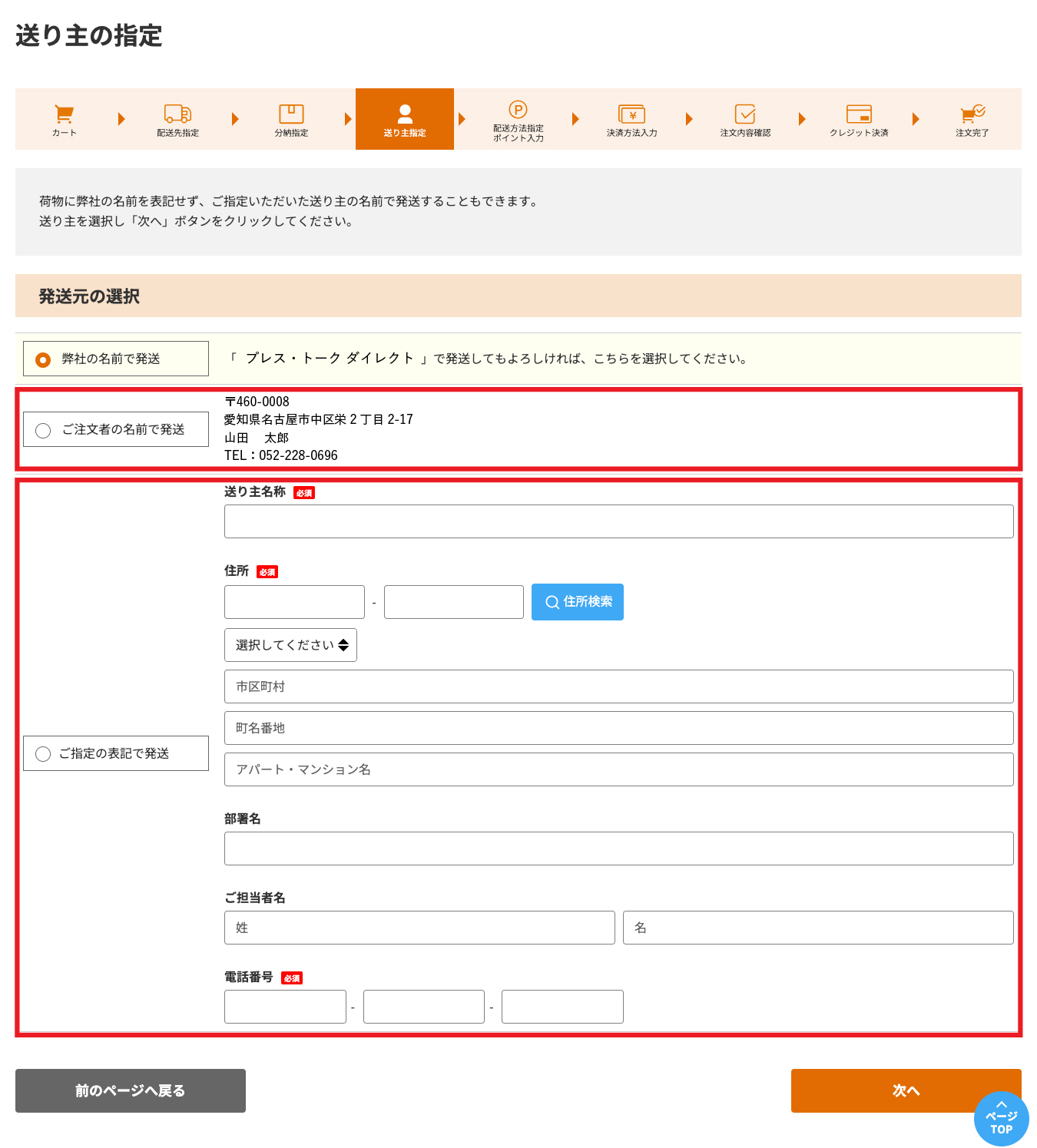Click the box icon for 分納指定
1037x1148 pixels.
click(x=291, y=114)
